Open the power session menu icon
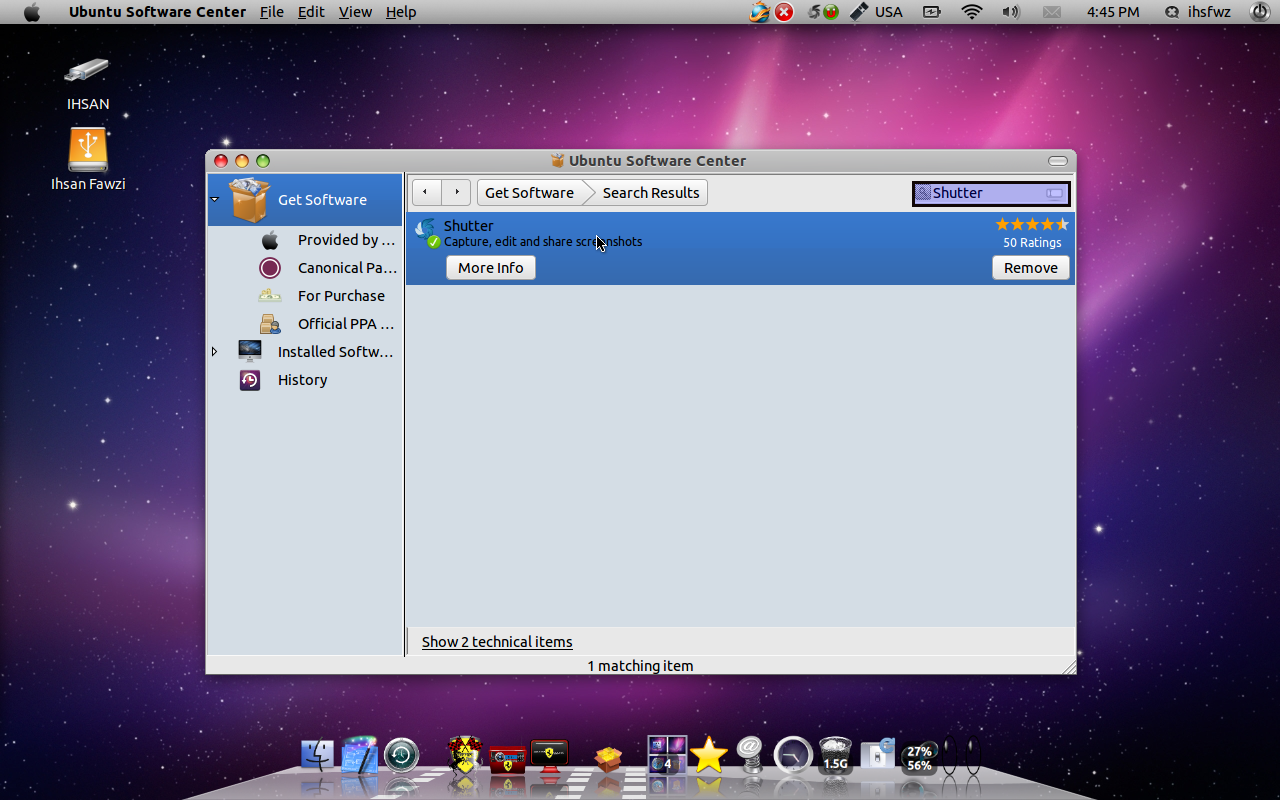 [x=1259, y=12]
